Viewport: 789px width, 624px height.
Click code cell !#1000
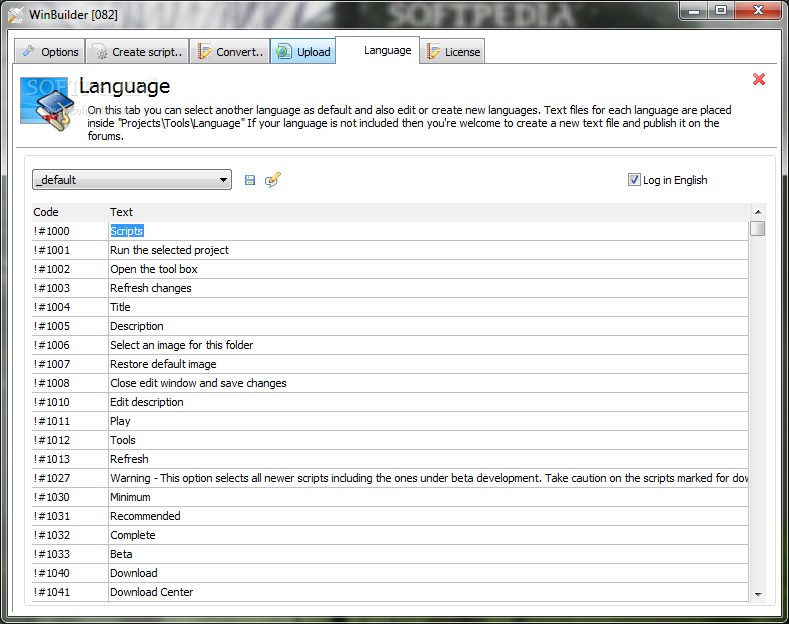coord(70,231)
